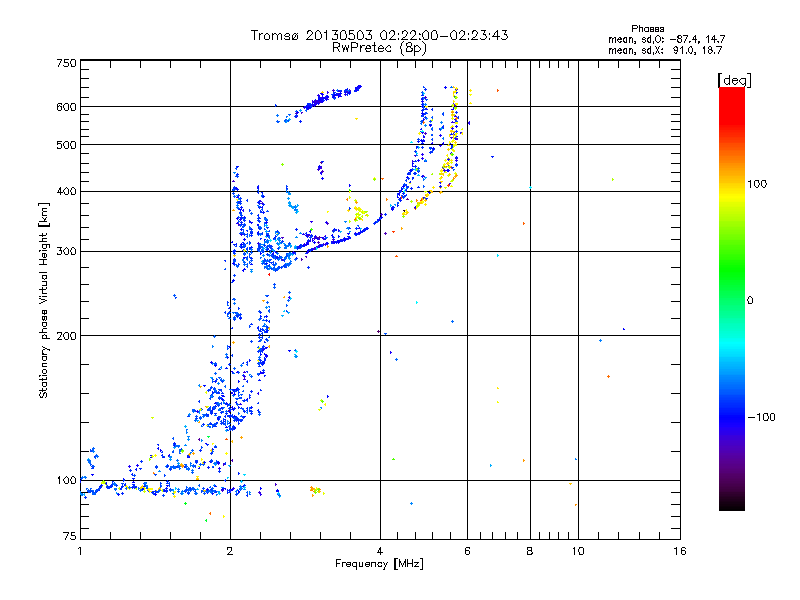Click the y-axis tick label "600"
The height and width of the screenshot is (600, 800).
point(66,107)
